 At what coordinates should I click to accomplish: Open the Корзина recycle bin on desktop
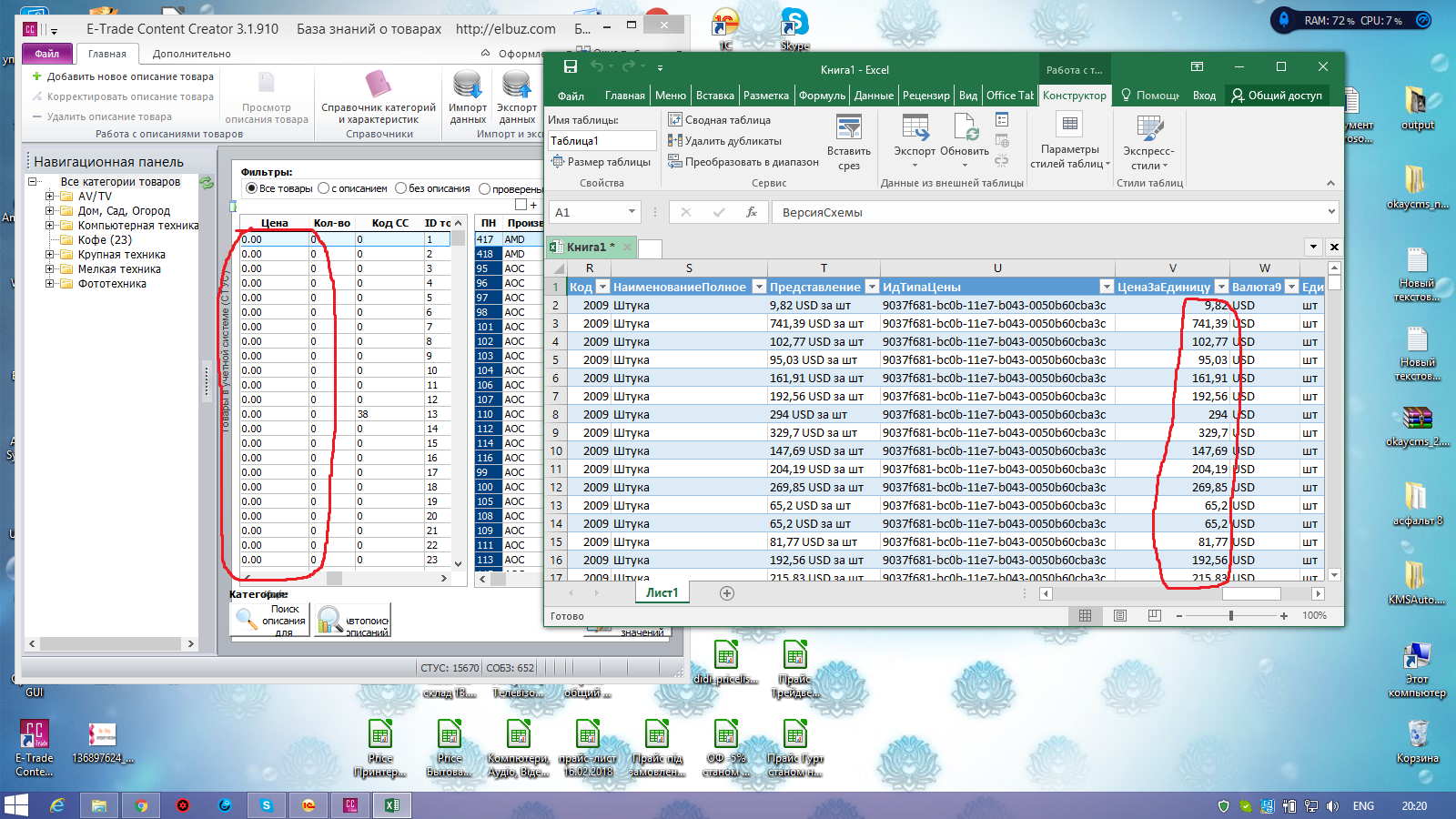[x=1417, y=740]
